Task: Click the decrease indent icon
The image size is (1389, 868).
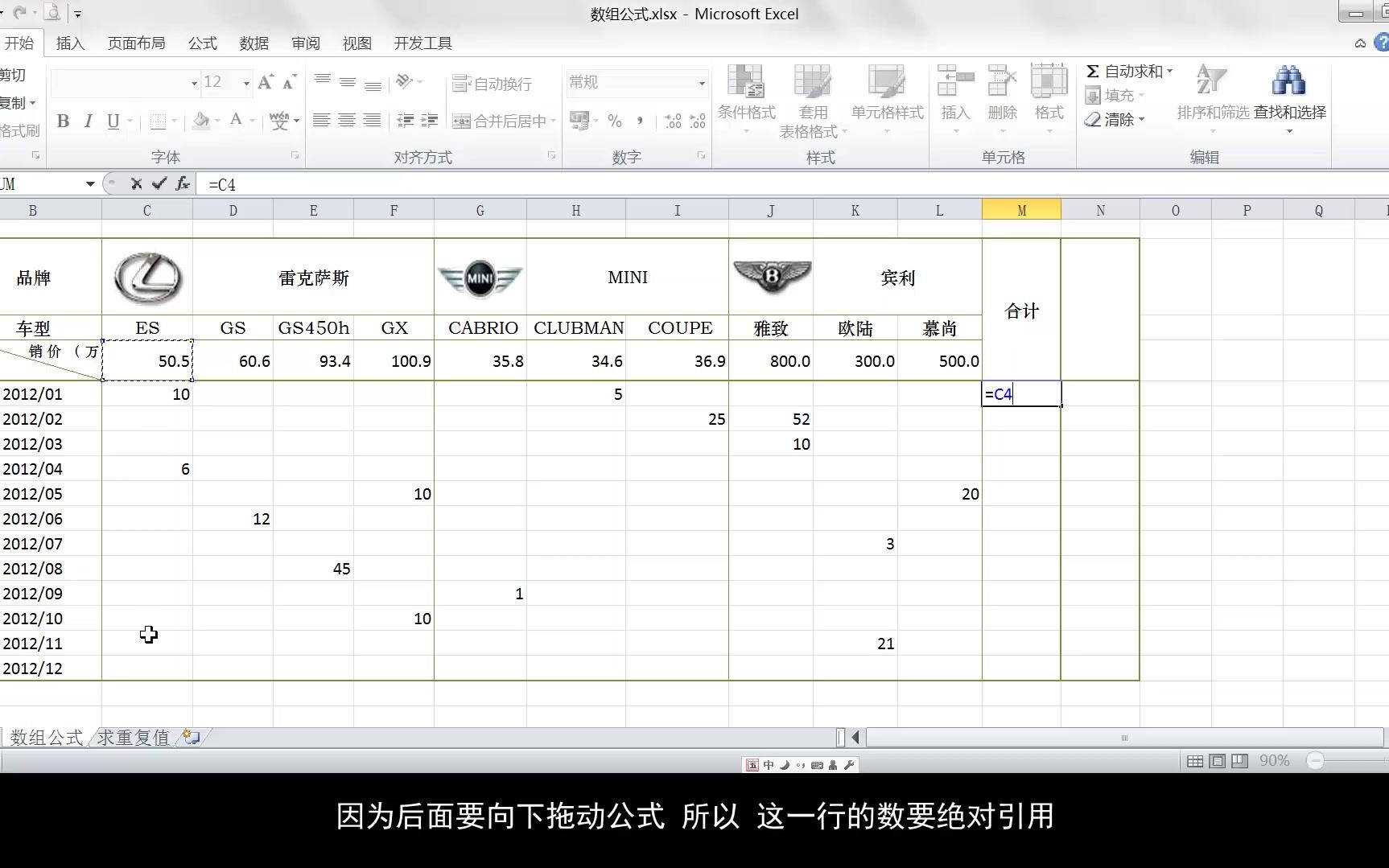Action: [405, 121]
